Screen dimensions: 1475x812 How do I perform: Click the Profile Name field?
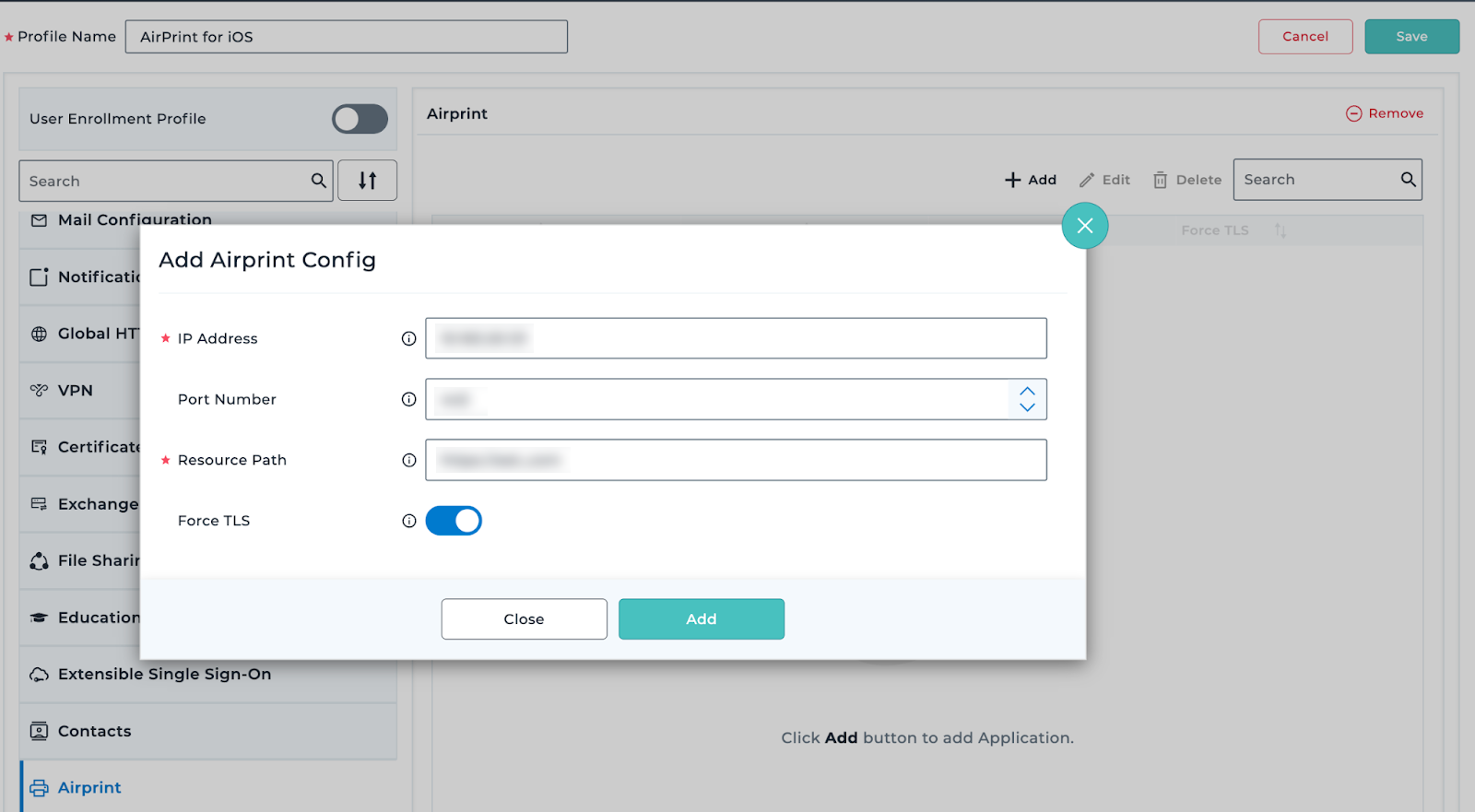click(347, 37)
